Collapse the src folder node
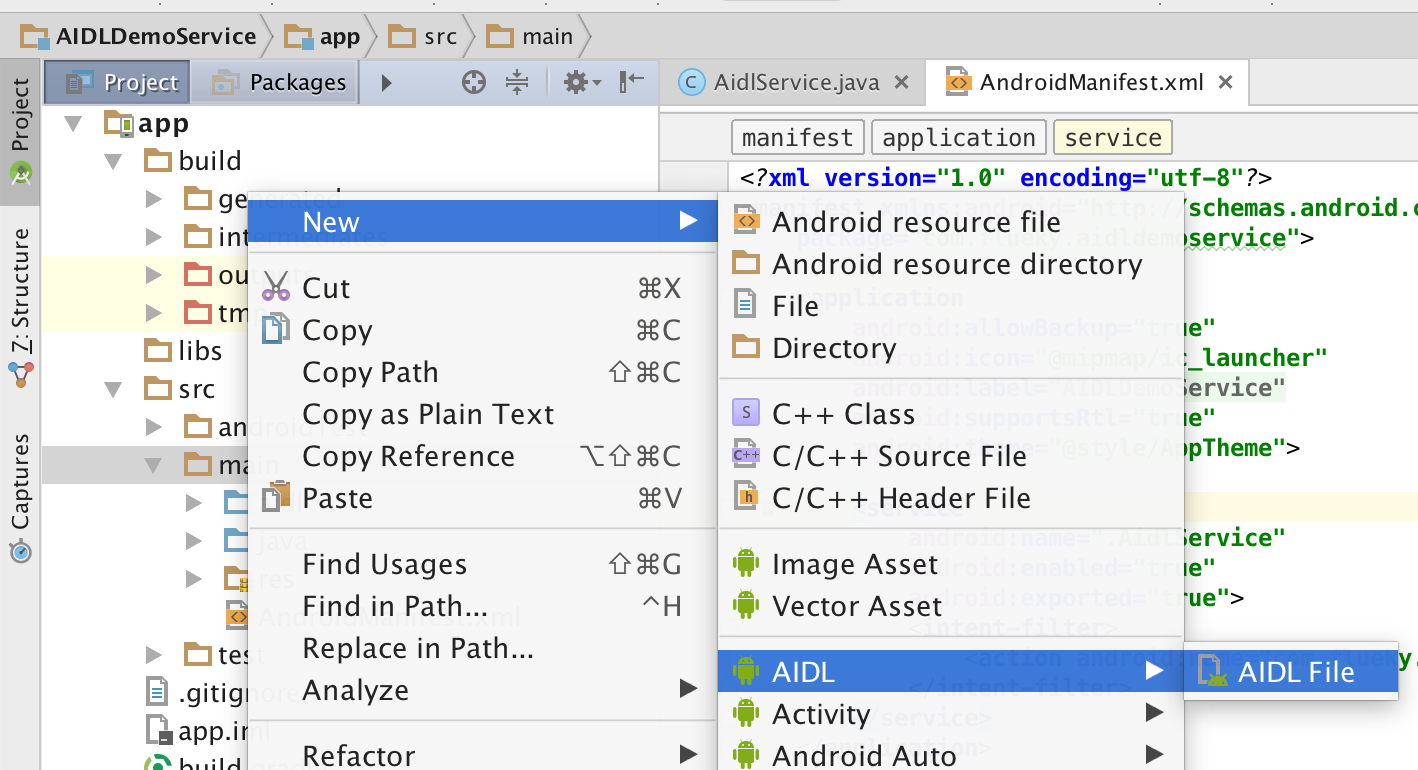This screenshot has height=770, width=1418. [x=113, y=389]
